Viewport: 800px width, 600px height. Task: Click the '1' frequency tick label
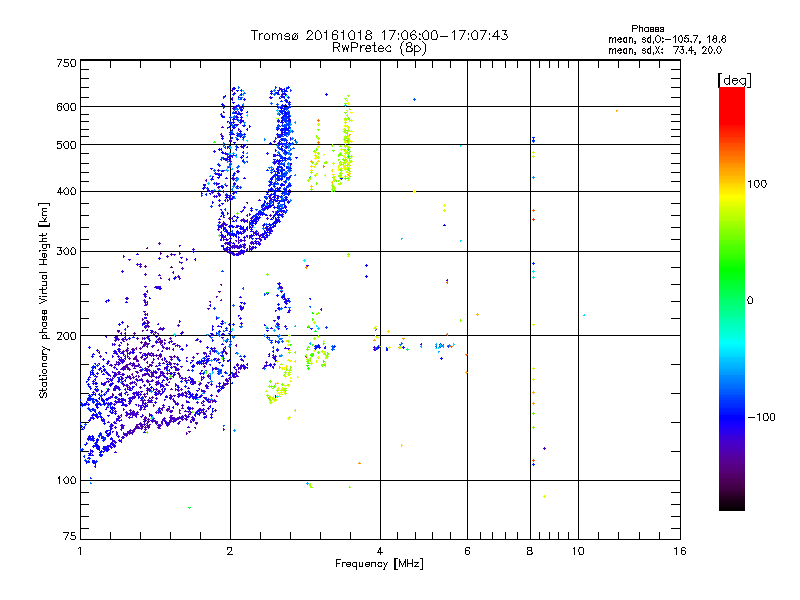pyautogui.click(x=80, y=551)
